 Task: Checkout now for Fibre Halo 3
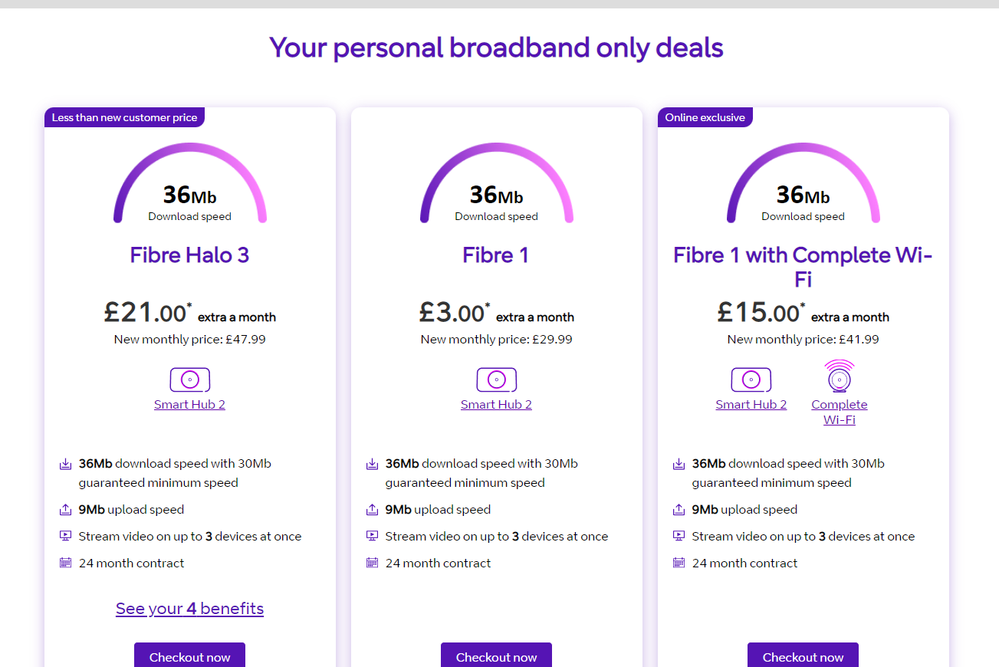[x=190, y=656]
